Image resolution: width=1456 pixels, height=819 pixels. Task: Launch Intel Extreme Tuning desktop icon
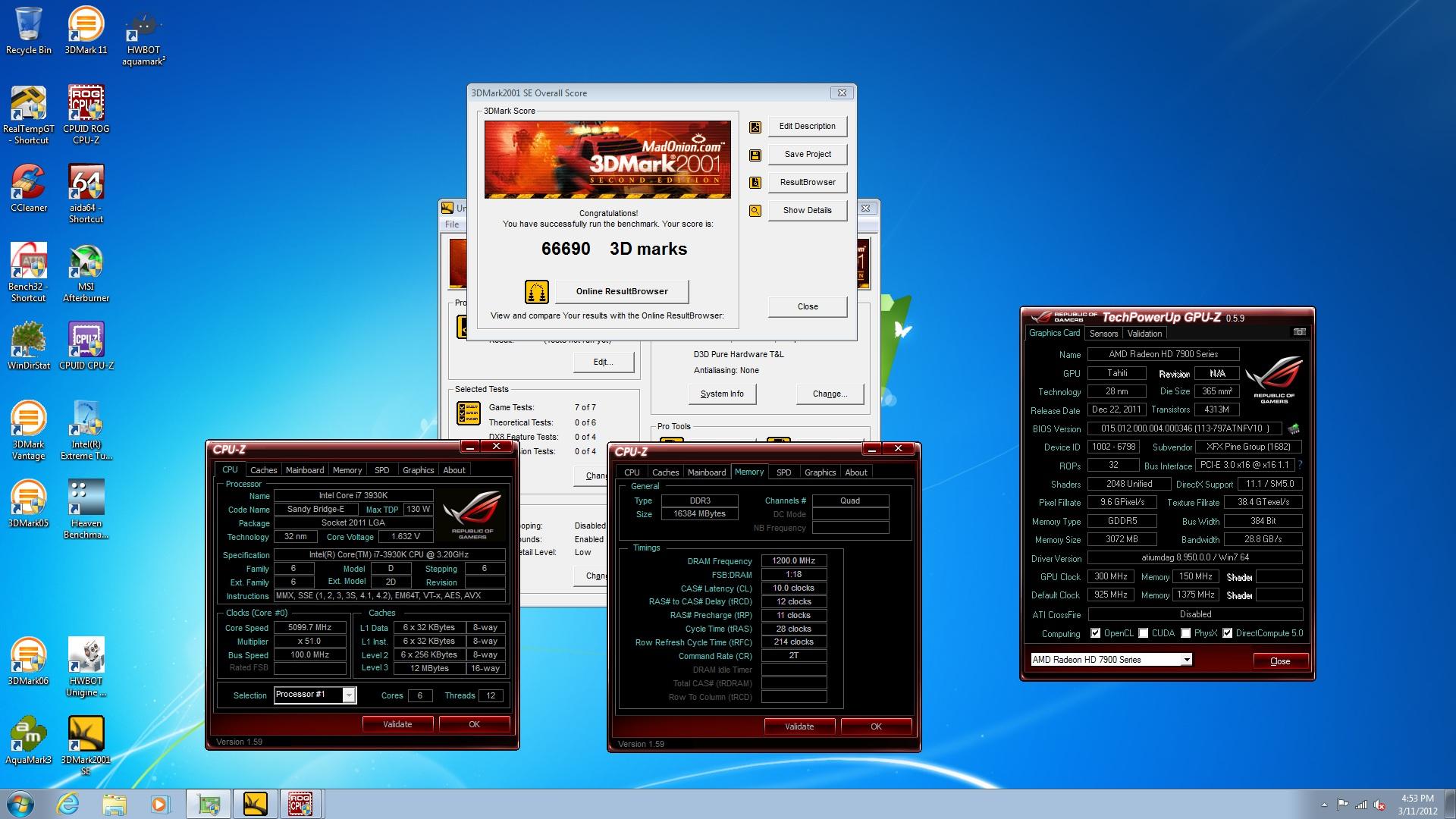pos(86,430)
